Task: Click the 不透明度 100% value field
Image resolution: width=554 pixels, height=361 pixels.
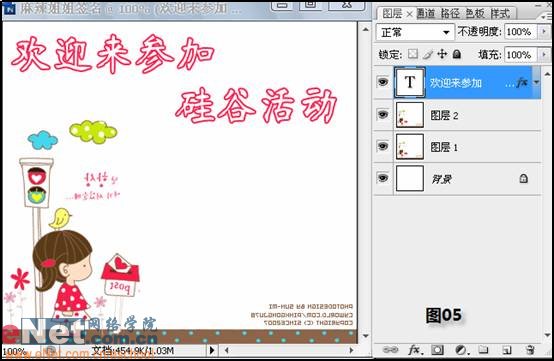Action: click(521, 32)
